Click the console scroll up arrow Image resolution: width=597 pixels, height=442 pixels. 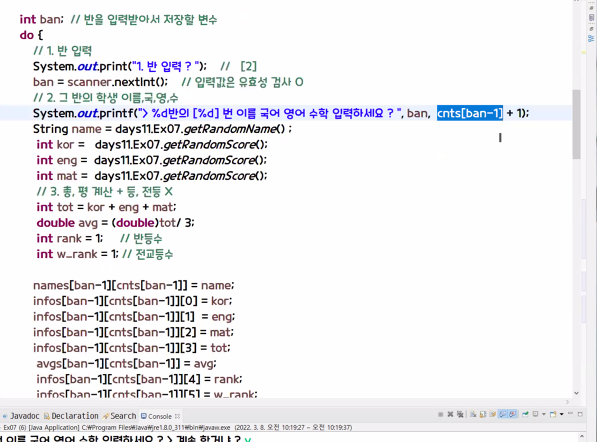pyautogui.click(x=581, y=436)
